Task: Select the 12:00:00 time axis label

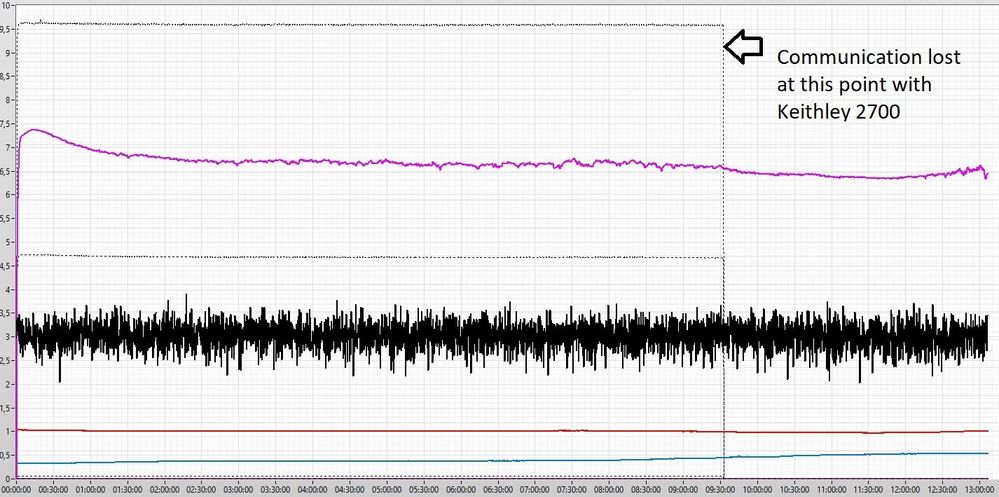Action: 903,491
